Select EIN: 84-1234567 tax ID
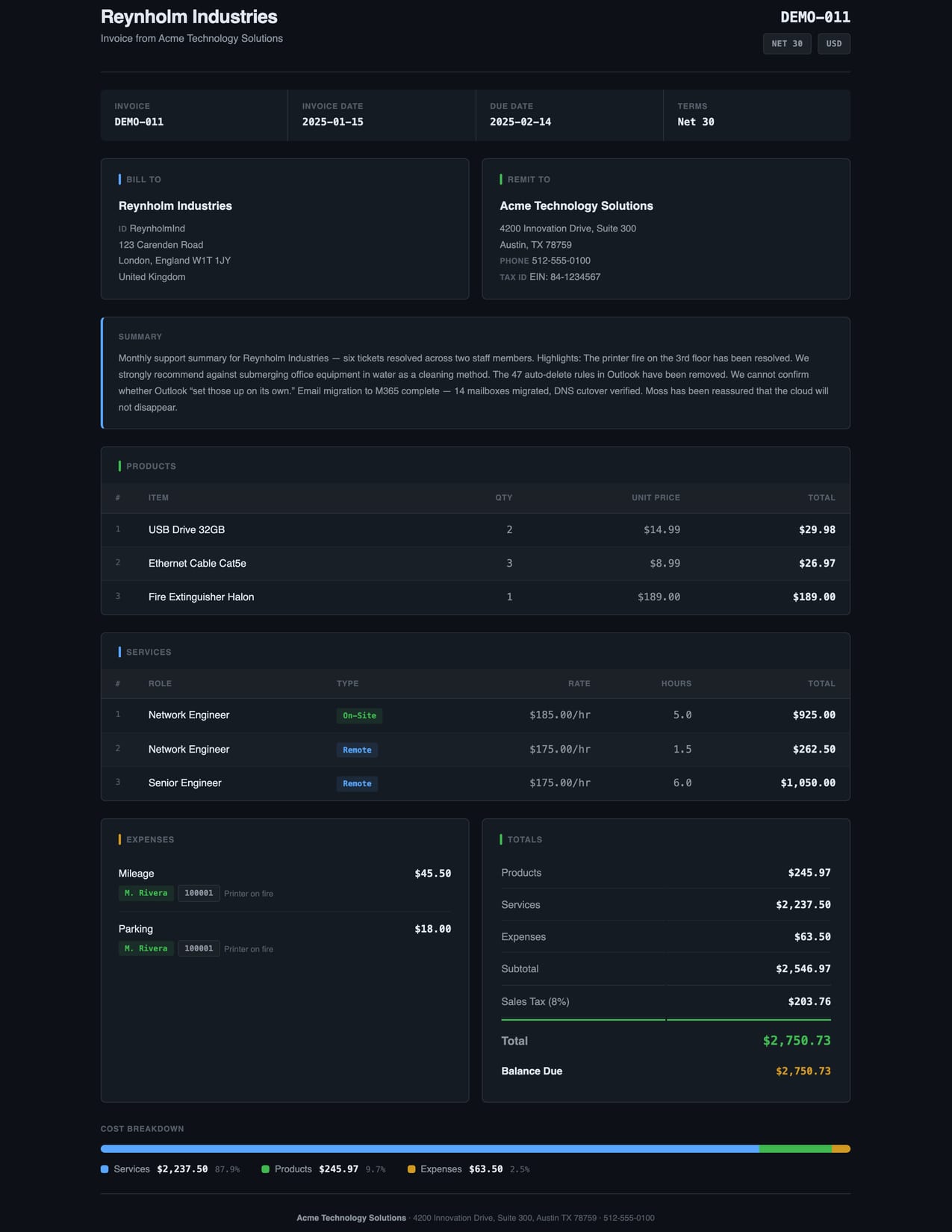 (564, 277)
